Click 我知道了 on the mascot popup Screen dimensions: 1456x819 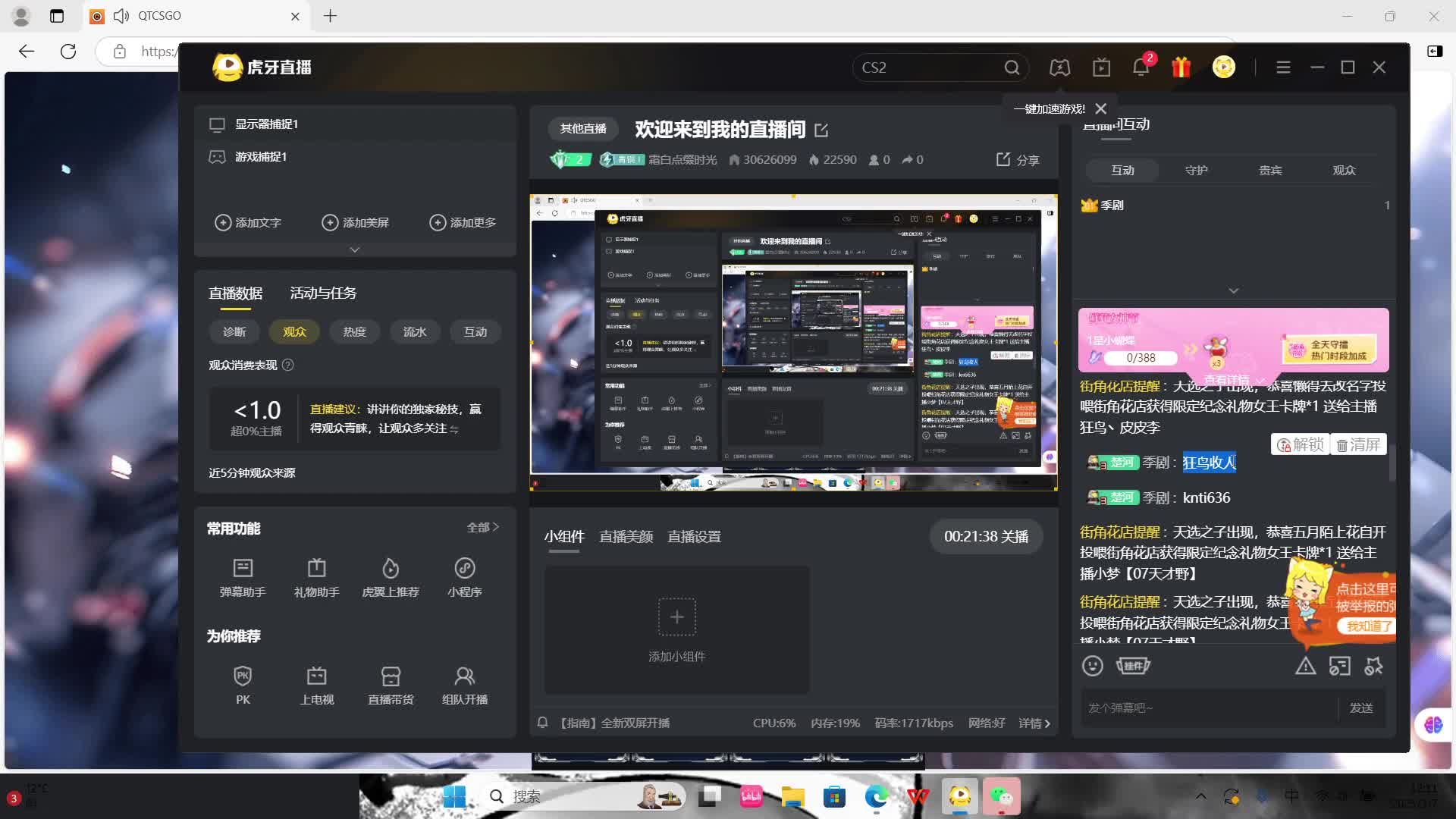coord(1367,626)
